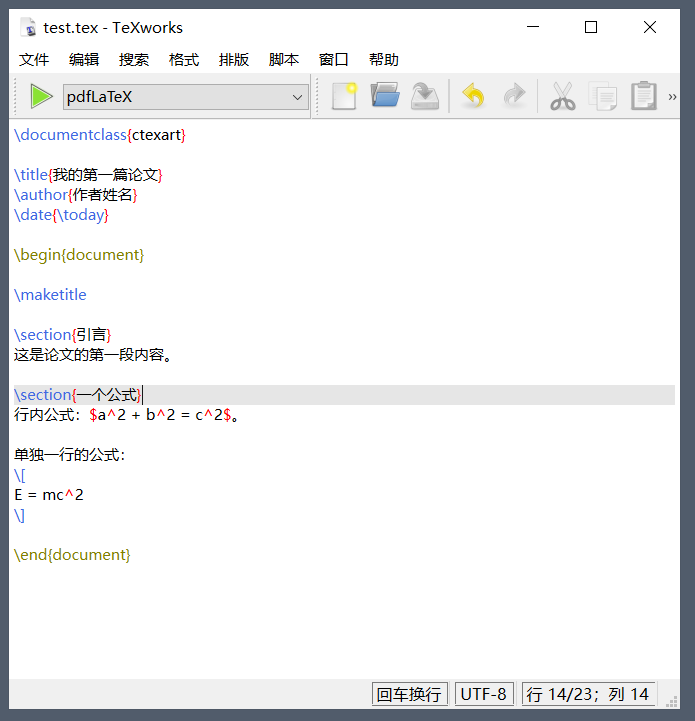Click the E = mc^2 line

49,495
